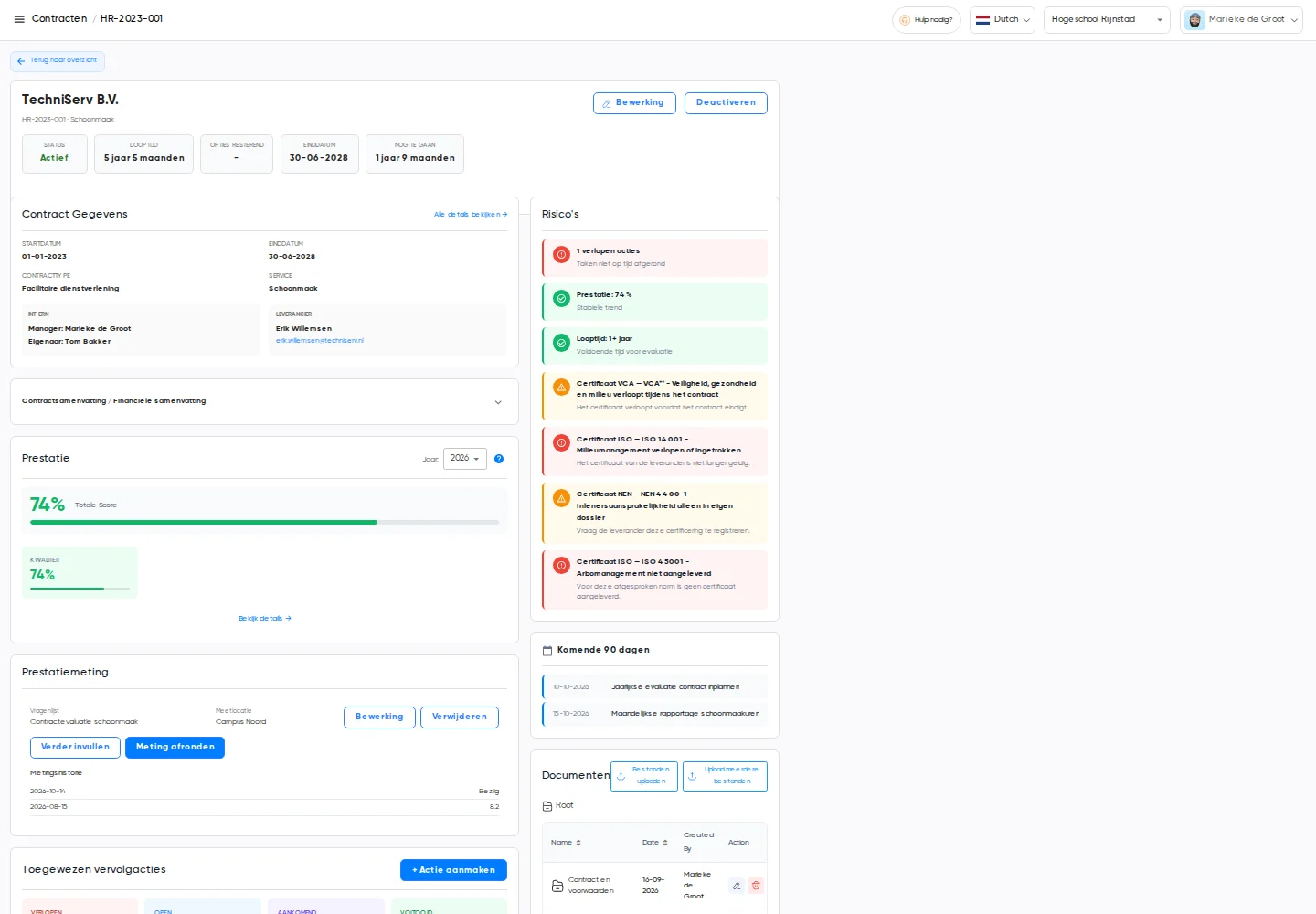This screenshot has width=1316, height=914.
Task: Open the Dutch language dropdown
Action: click(x=1003, y=20)
